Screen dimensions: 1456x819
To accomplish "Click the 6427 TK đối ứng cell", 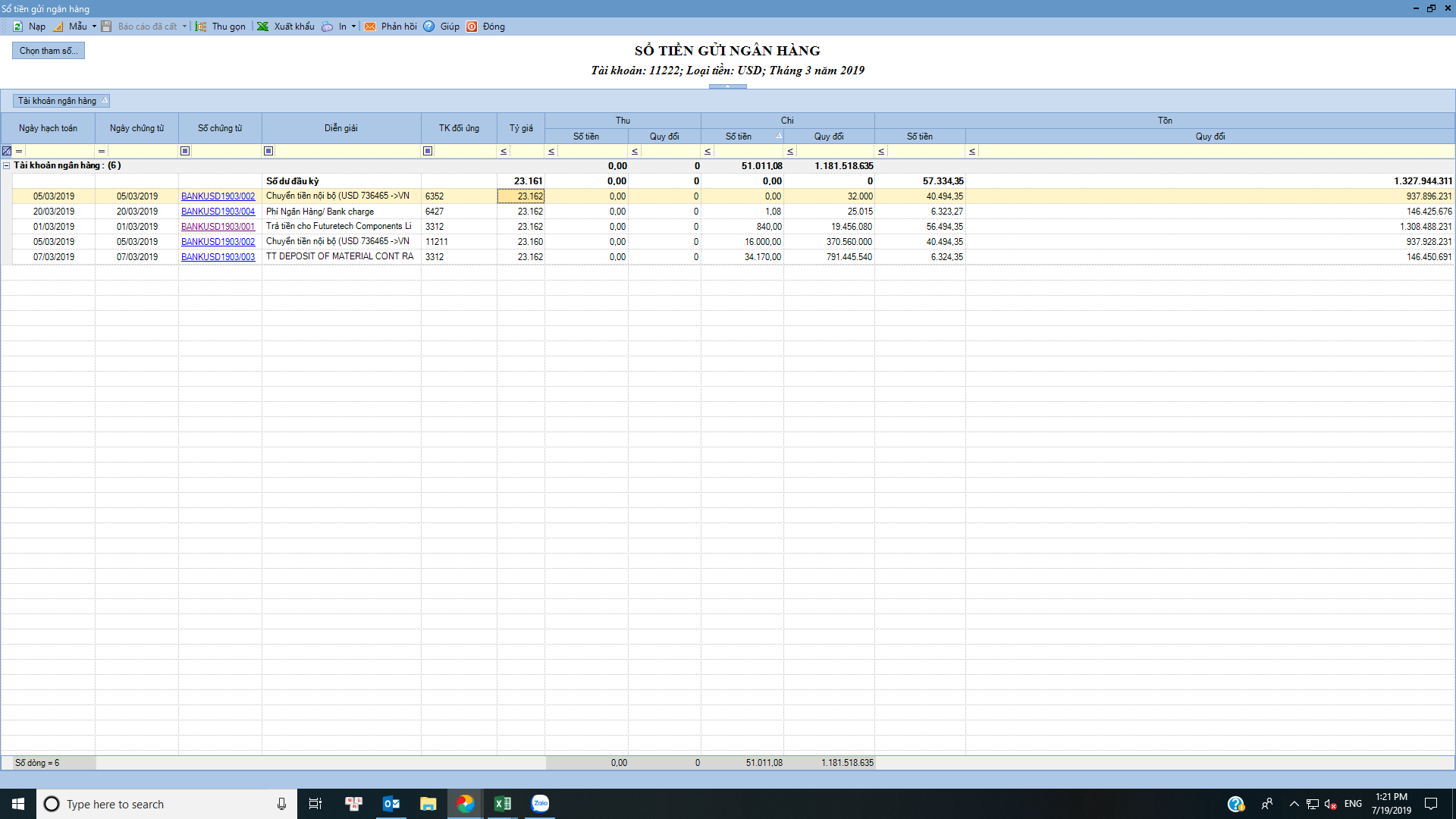I will [460, 212].
